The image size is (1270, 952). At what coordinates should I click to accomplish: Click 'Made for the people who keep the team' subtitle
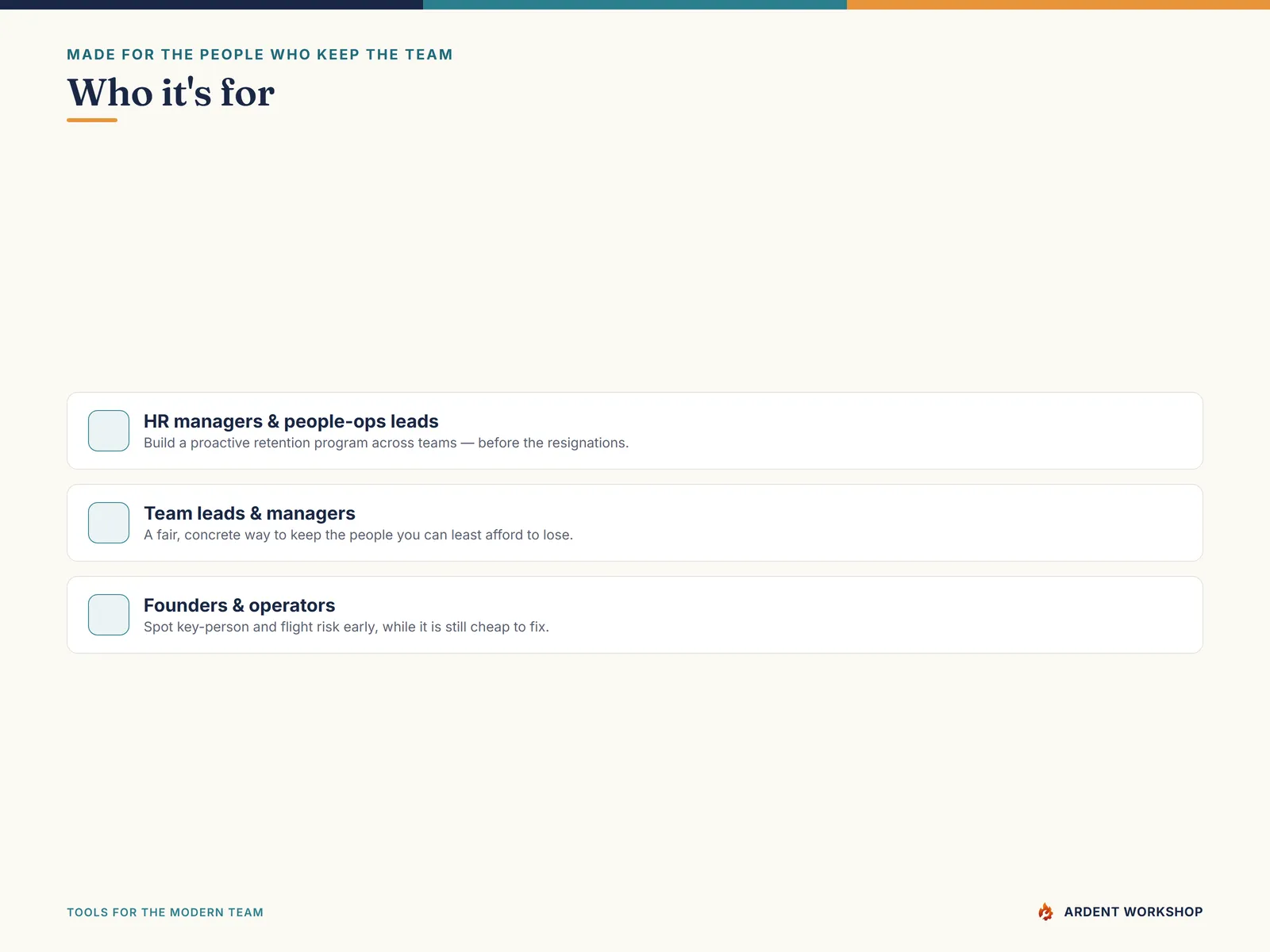coord(260,55)
